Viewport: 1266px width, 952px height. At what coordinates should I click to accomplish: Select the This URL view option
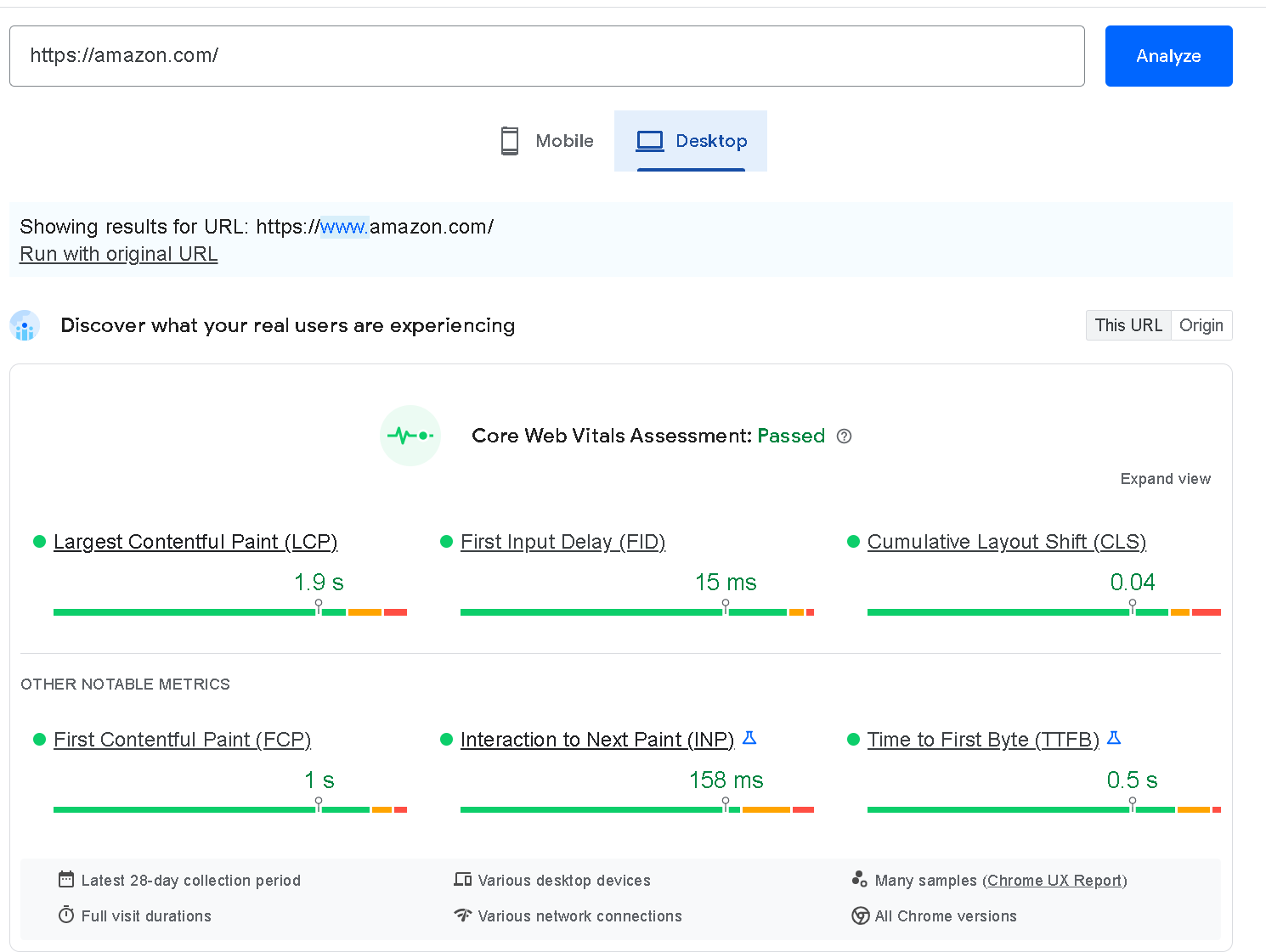(1128, 325)
